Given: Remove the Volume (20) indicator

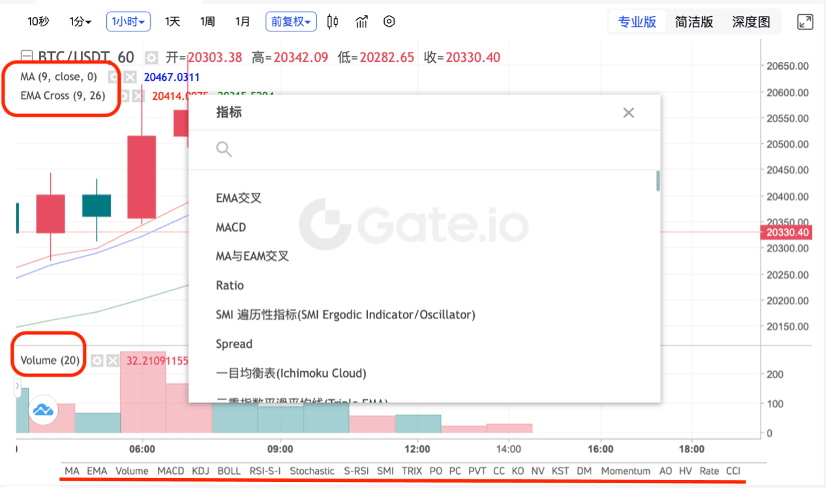Looking at the screenshot, I should click(x=113, y=360).
